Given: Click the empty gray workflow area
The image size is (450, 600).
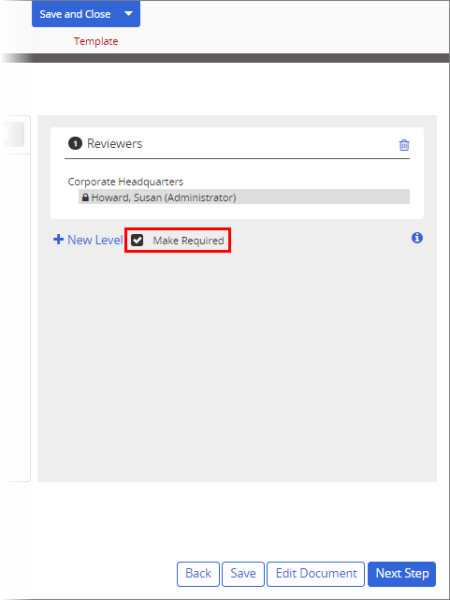Looking at the screenshot, I should 237,364.
